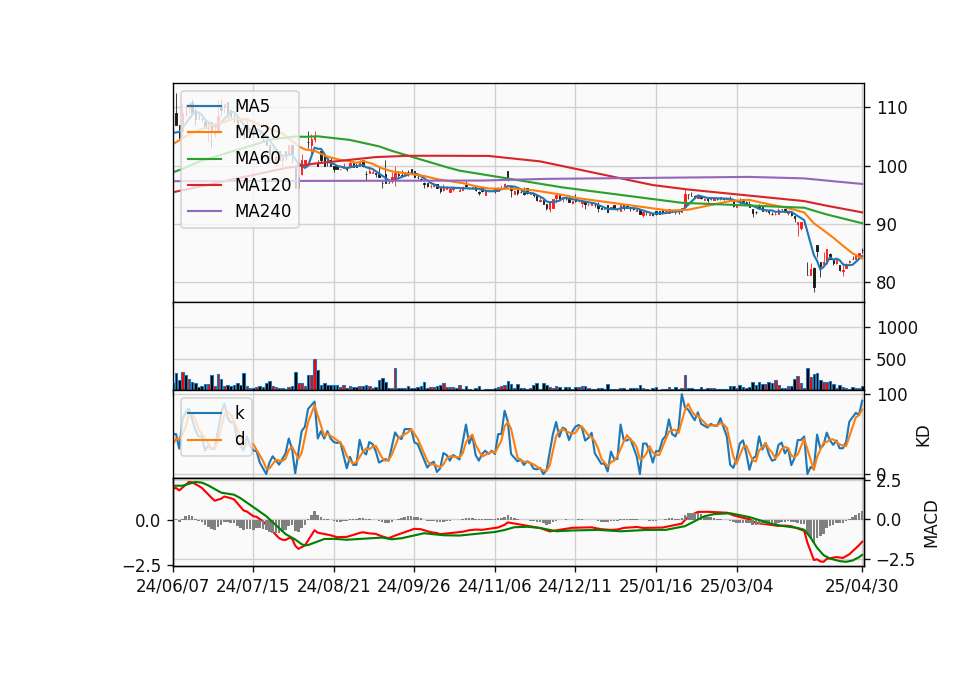
Task: Click the KD axis title
Action: (x=923, y=437)
